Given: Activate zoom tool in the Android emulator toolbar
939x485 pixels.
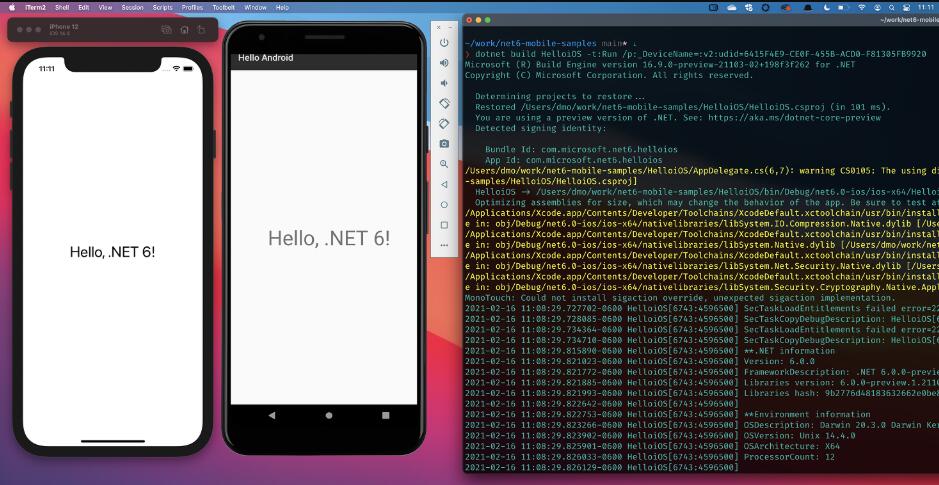Looking at the screenshot, I should click(444, 164).
